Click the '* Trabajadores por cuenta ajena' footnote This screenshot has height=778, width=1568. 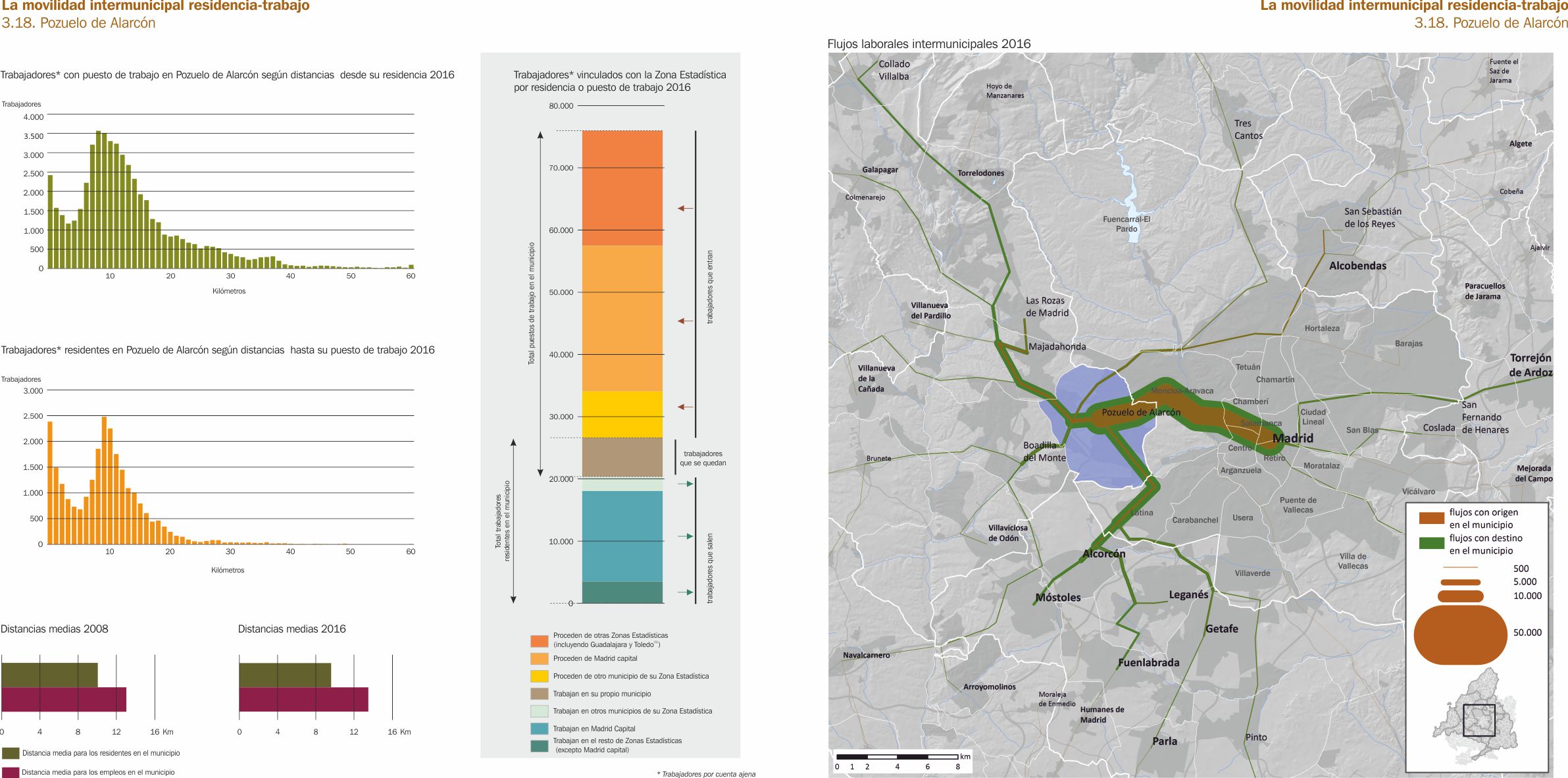(706, 774)
